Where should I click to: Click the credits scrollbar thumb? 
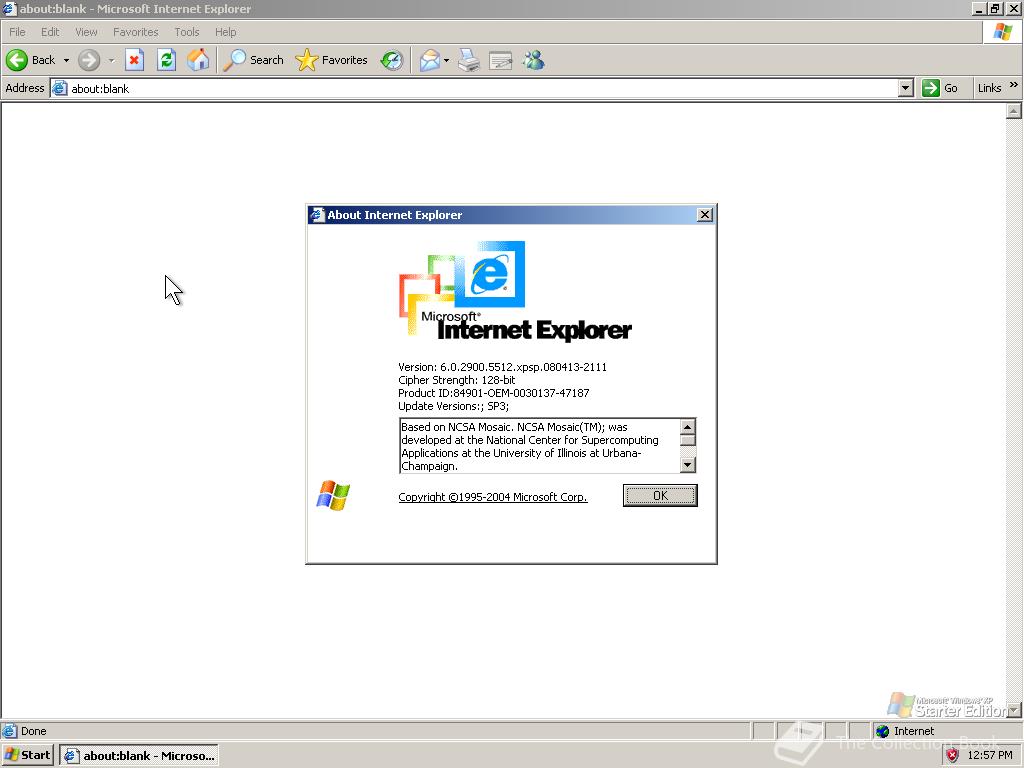[x=687, y=441]
